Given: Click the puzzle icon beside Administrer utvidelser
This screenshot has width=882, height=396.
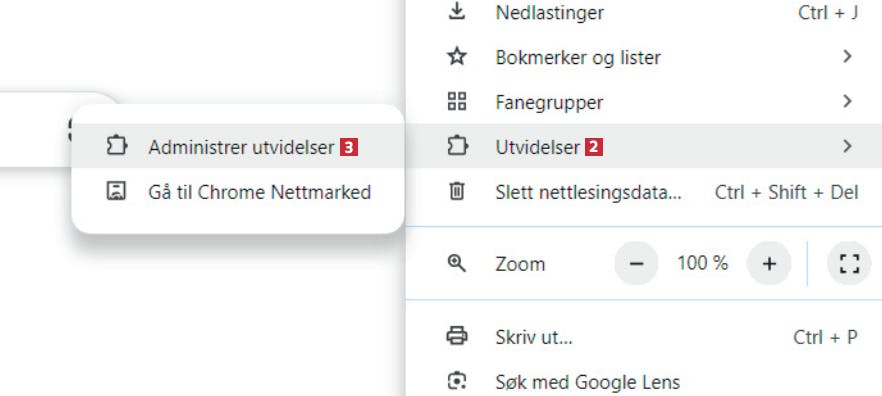Looking at the screenshot, I should coord(116,147).
